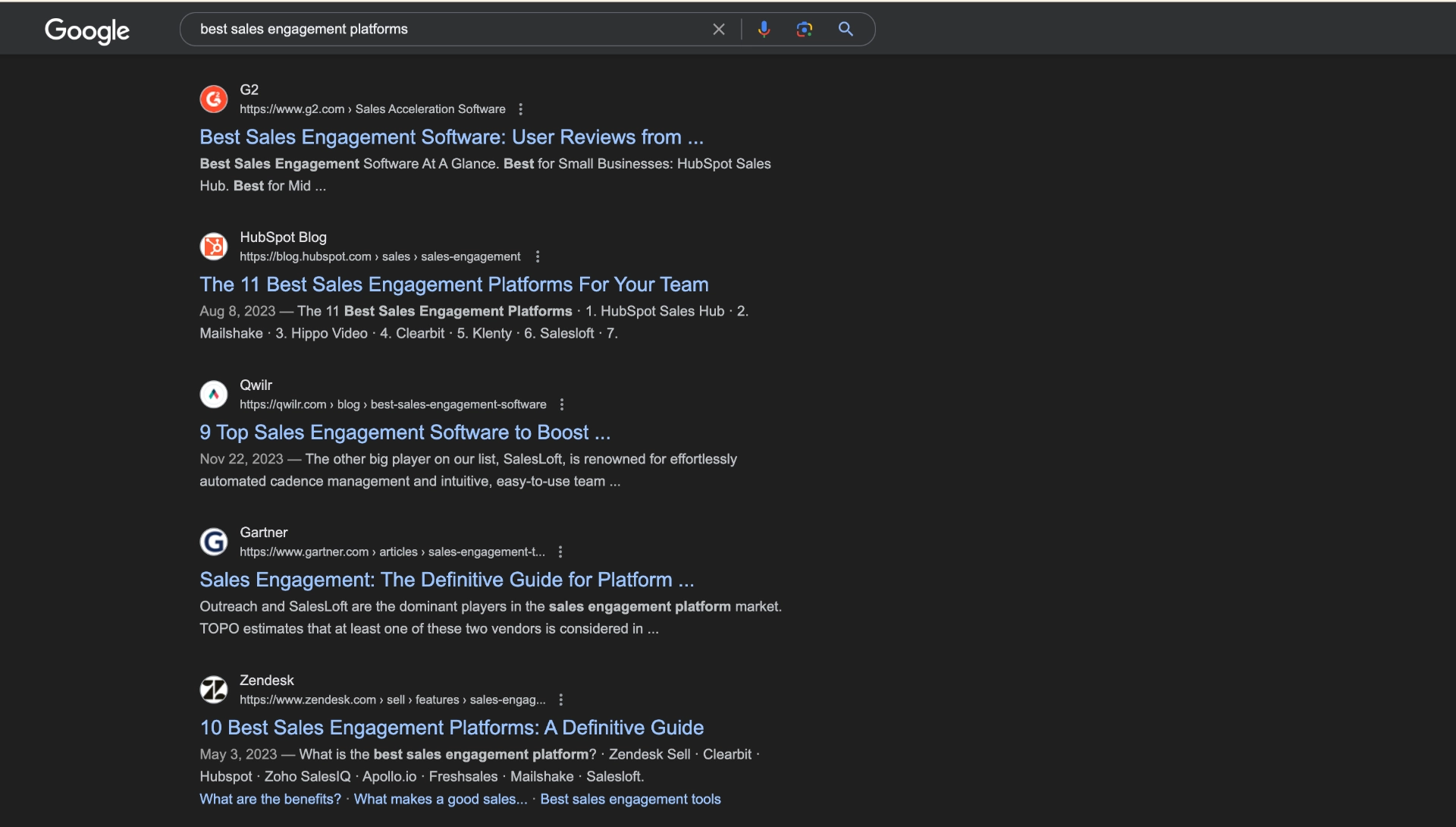This screenshot has width=1456, height=827.
Task: Open Google Lens image search
Action: 805,30
